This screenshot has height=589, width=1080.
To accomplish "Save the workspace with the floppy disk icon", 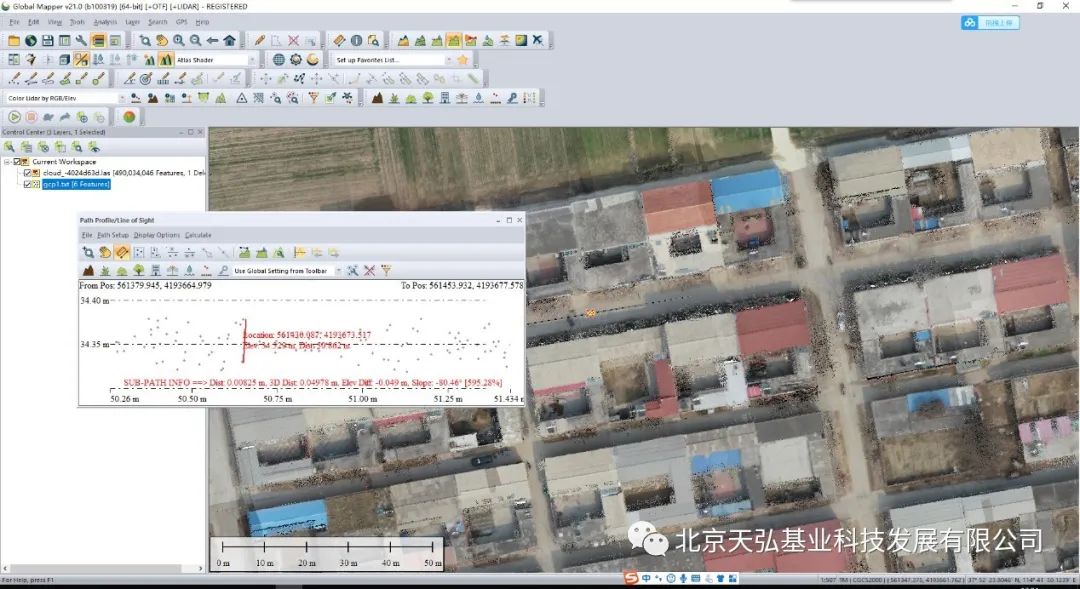I will click(48, 41).
